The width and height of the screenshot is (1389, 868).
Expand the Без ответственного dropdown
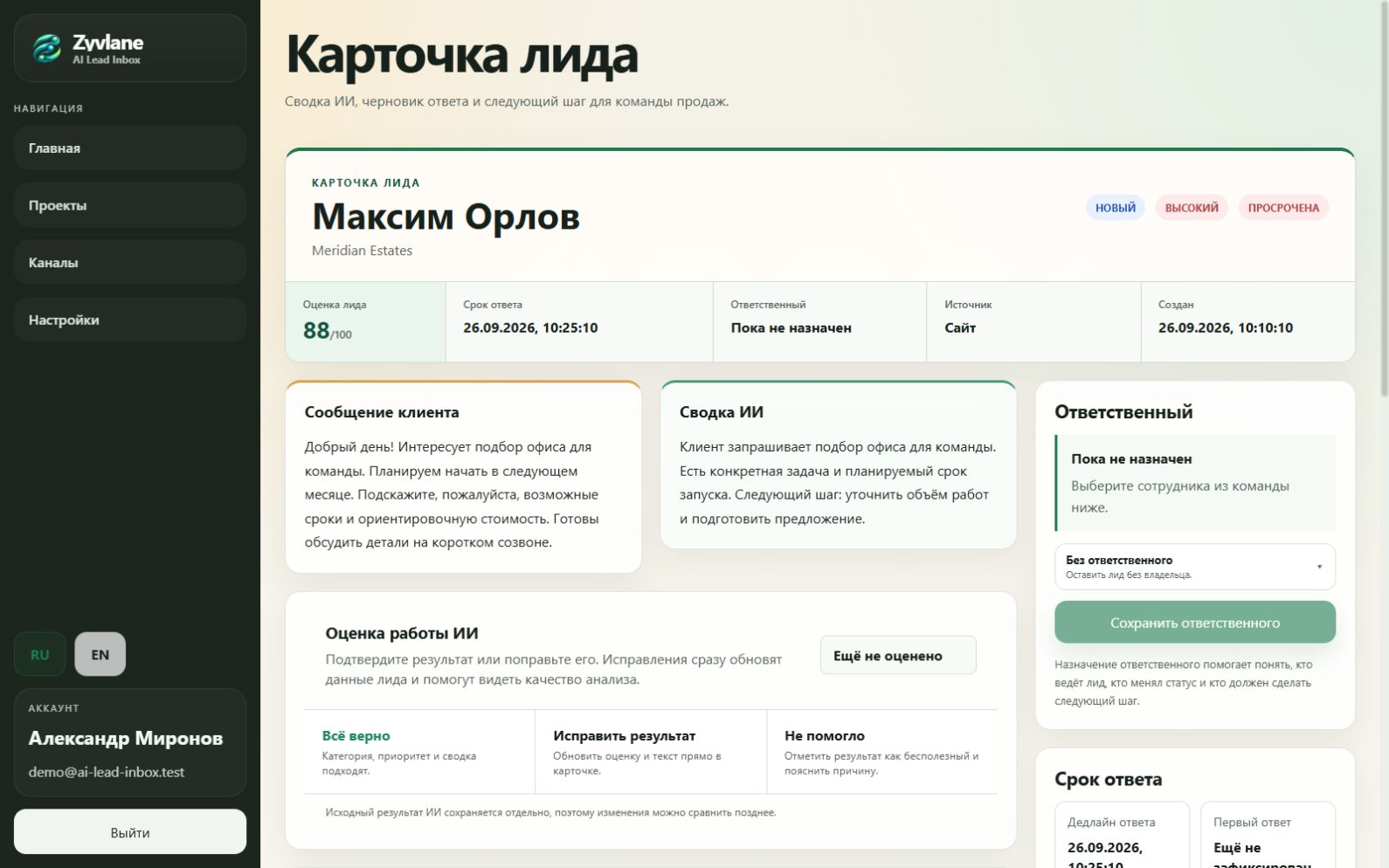pos(1195,567)
